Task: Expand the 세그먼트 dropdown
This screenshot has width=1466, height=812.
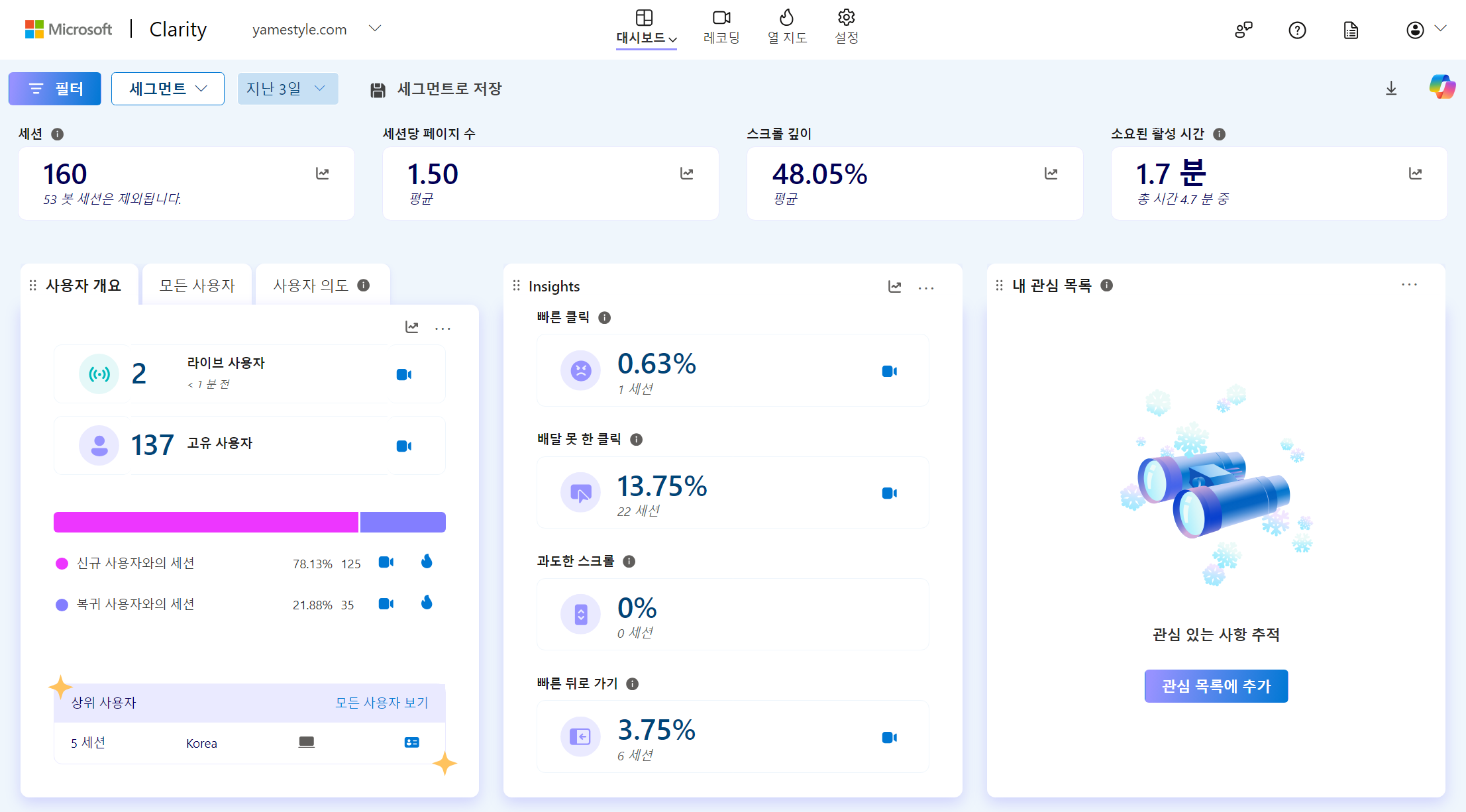Action: [x=168, y=89]
